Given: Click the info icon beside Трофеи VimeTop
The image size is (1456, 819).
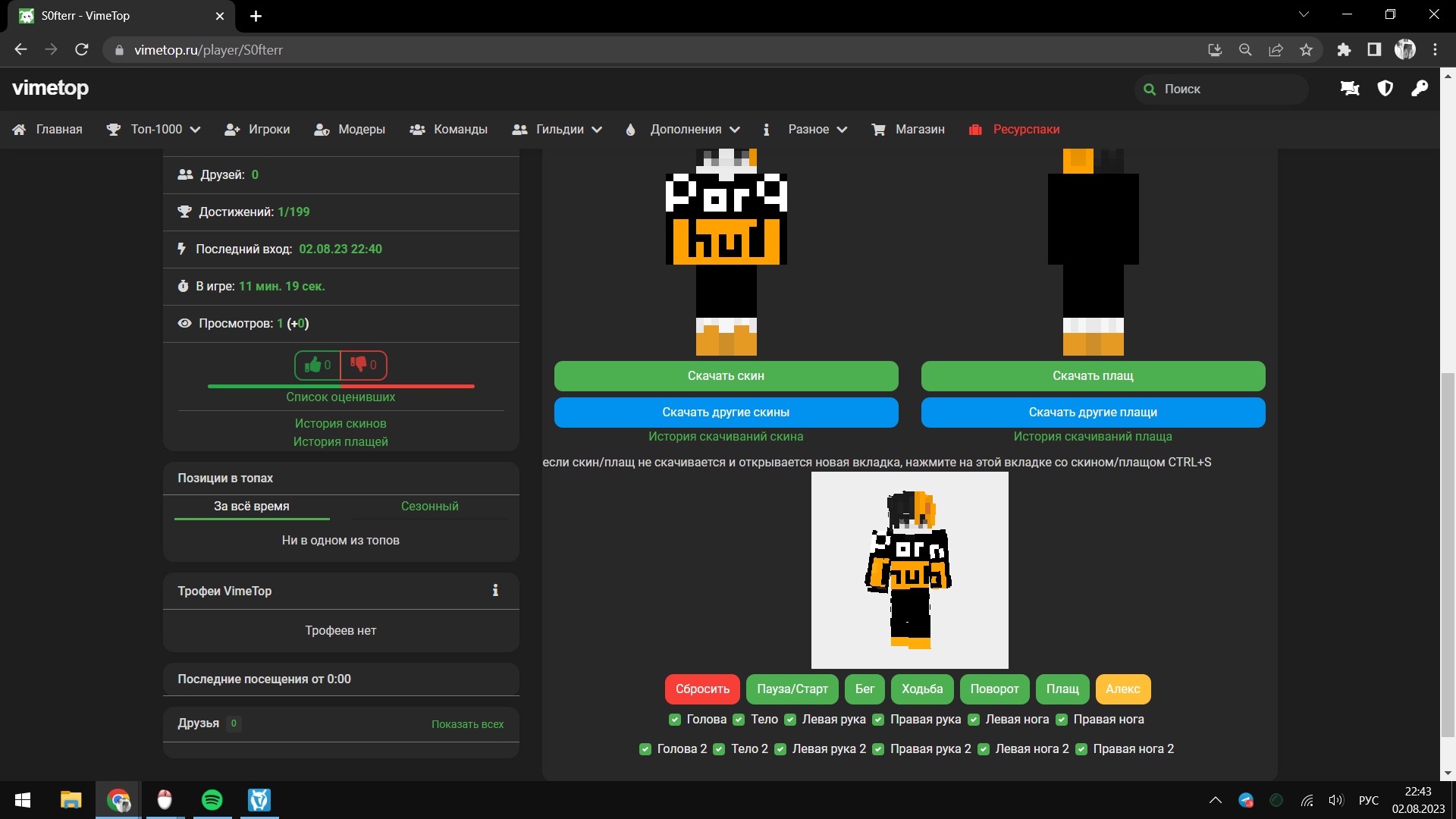Looking at the screenshot, I should [495, 591].
